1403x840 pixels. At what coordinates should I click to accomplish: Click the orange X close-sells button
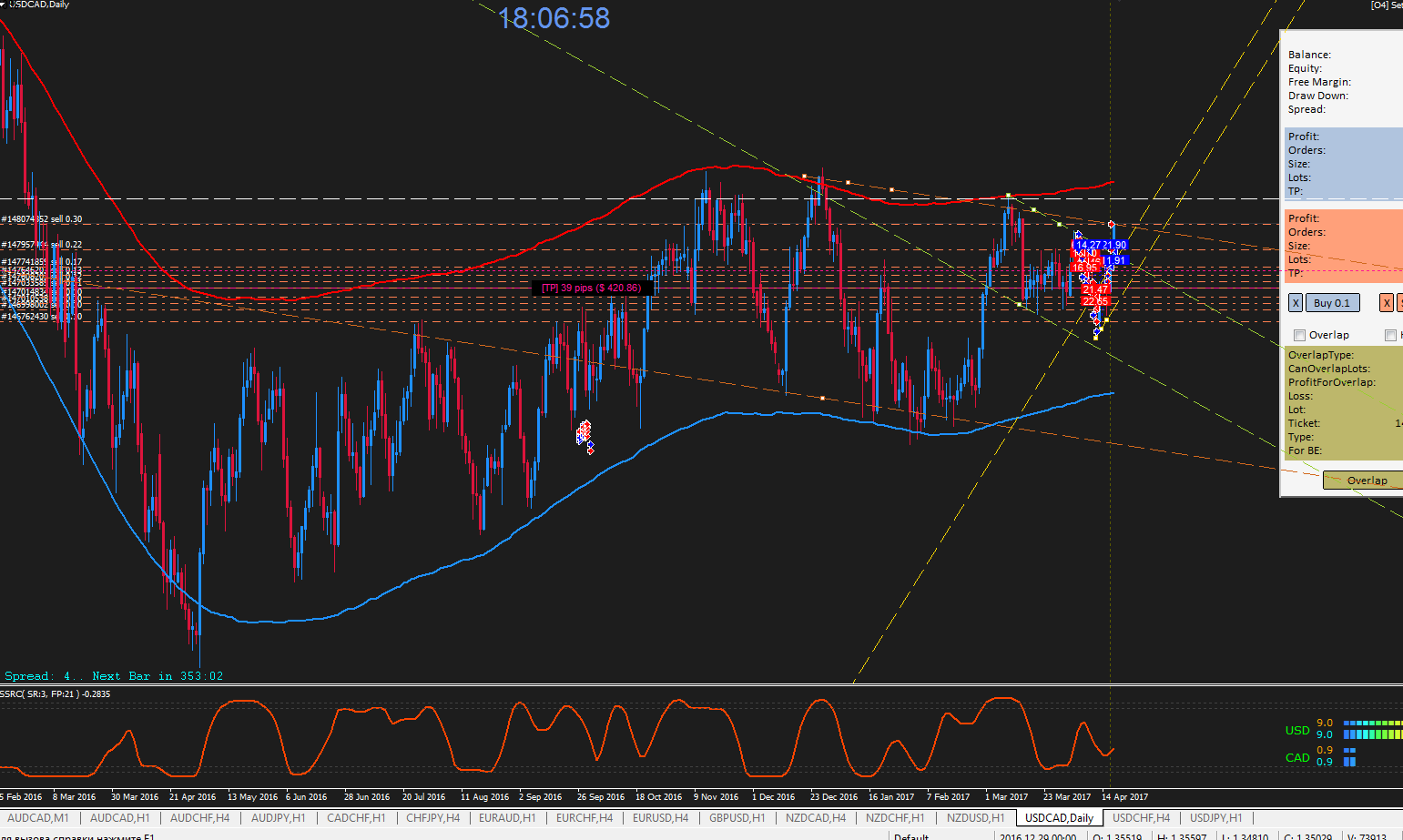(1387, 303)
